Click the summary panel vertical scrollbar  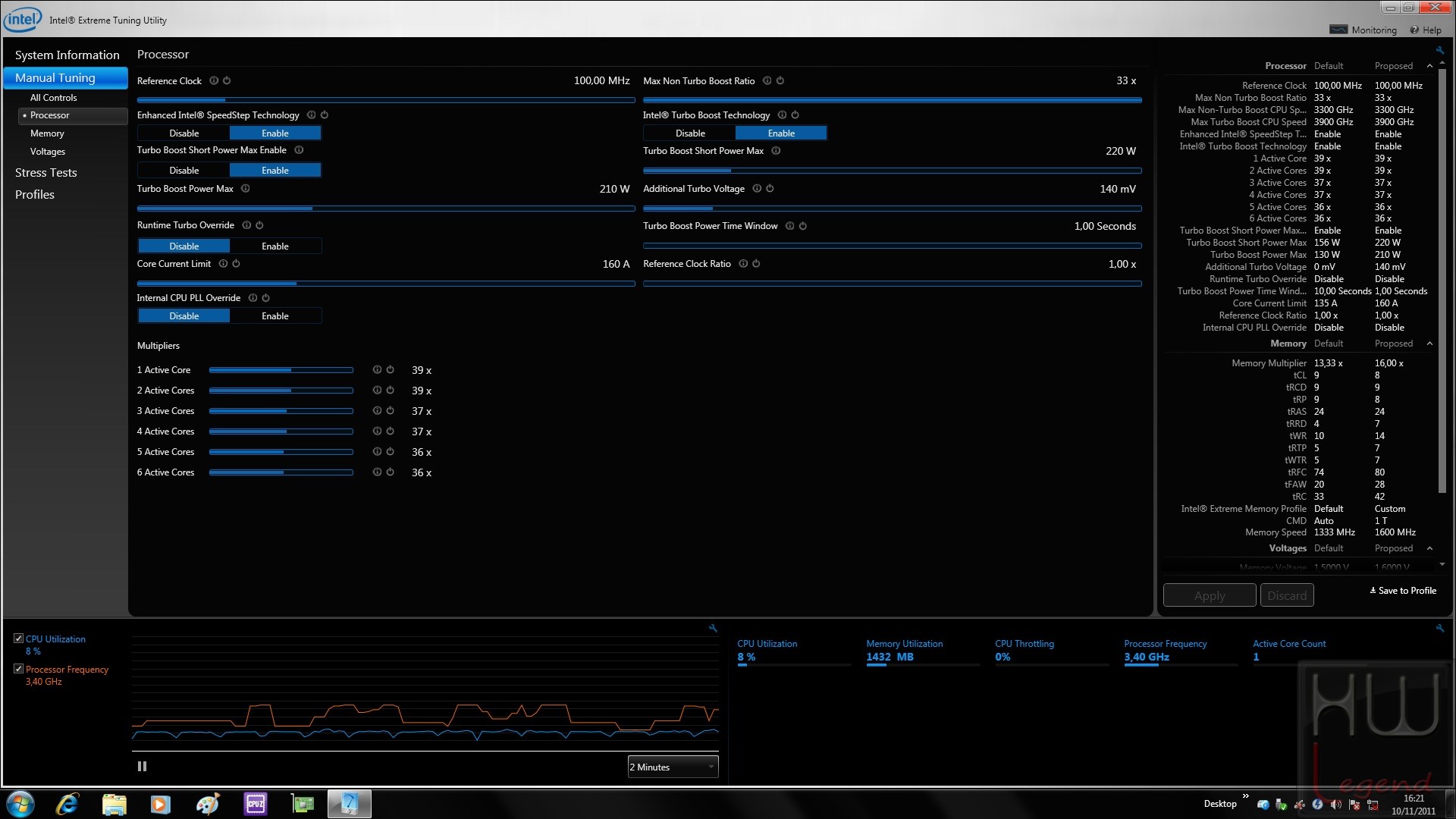1442,281
